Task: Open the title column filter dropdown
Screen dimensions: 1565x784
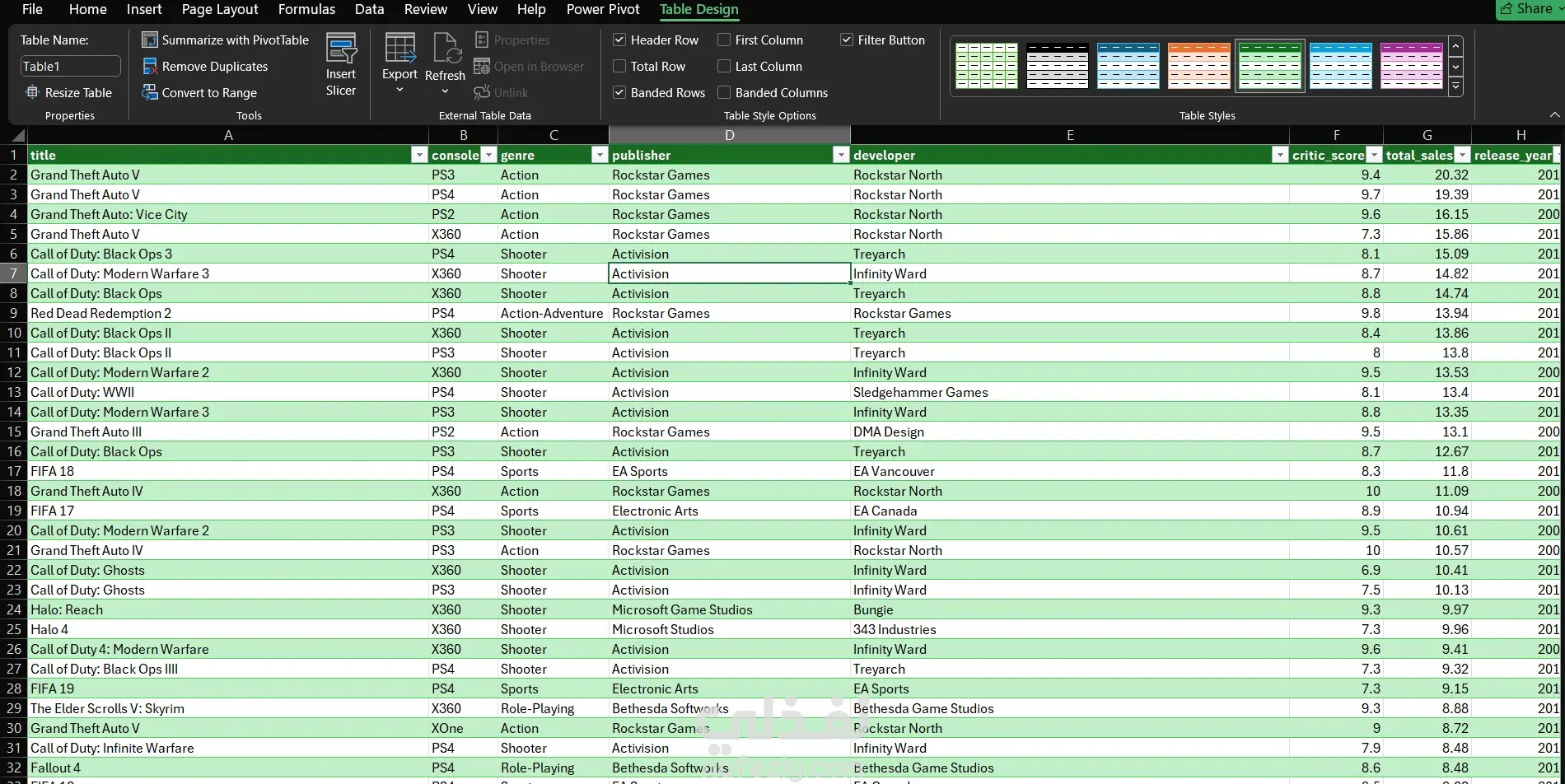Action: [x=419, y=155]
